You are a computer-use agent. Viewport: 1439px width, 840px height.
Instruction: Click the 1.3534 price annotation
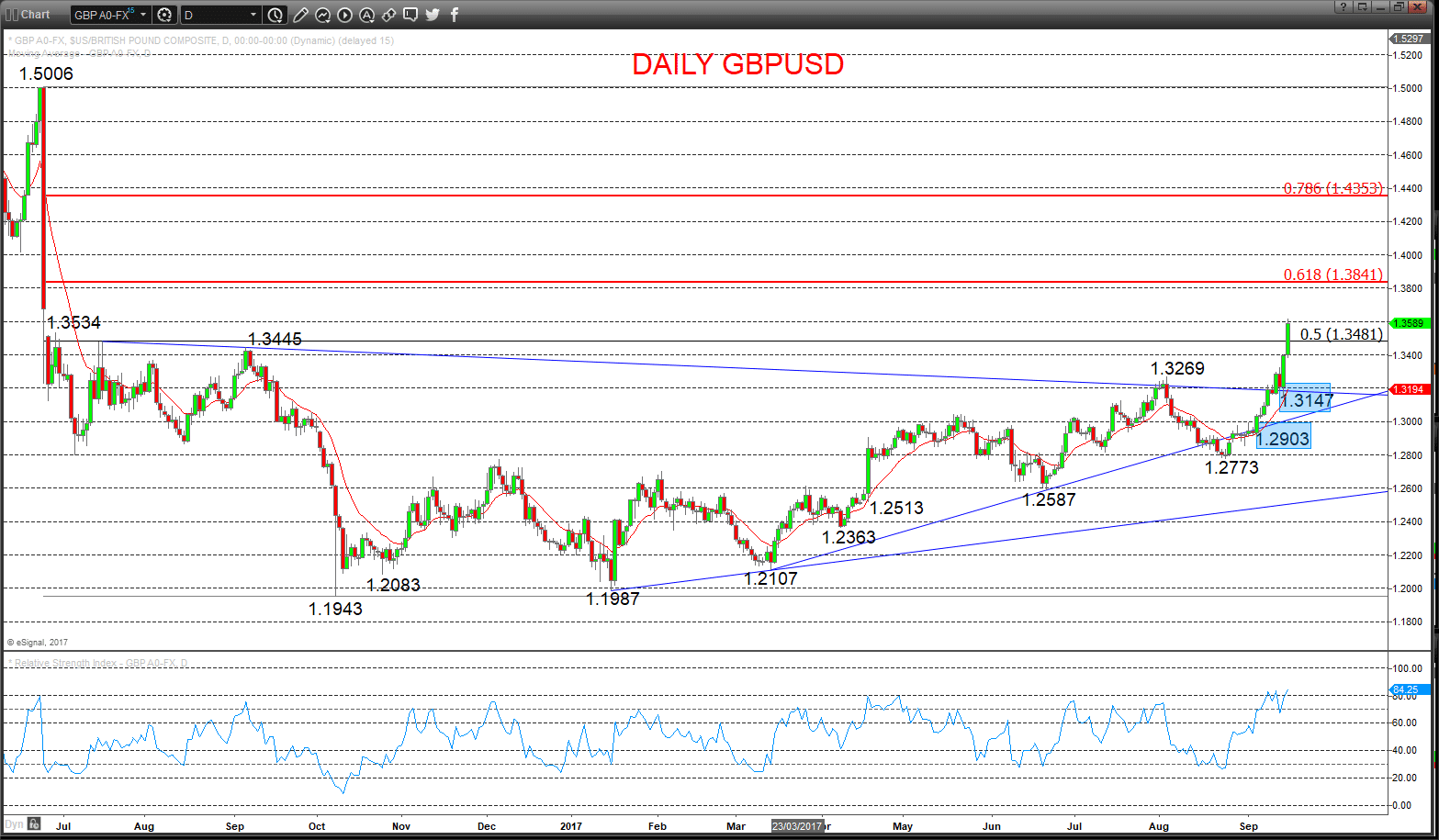[73, 322]
